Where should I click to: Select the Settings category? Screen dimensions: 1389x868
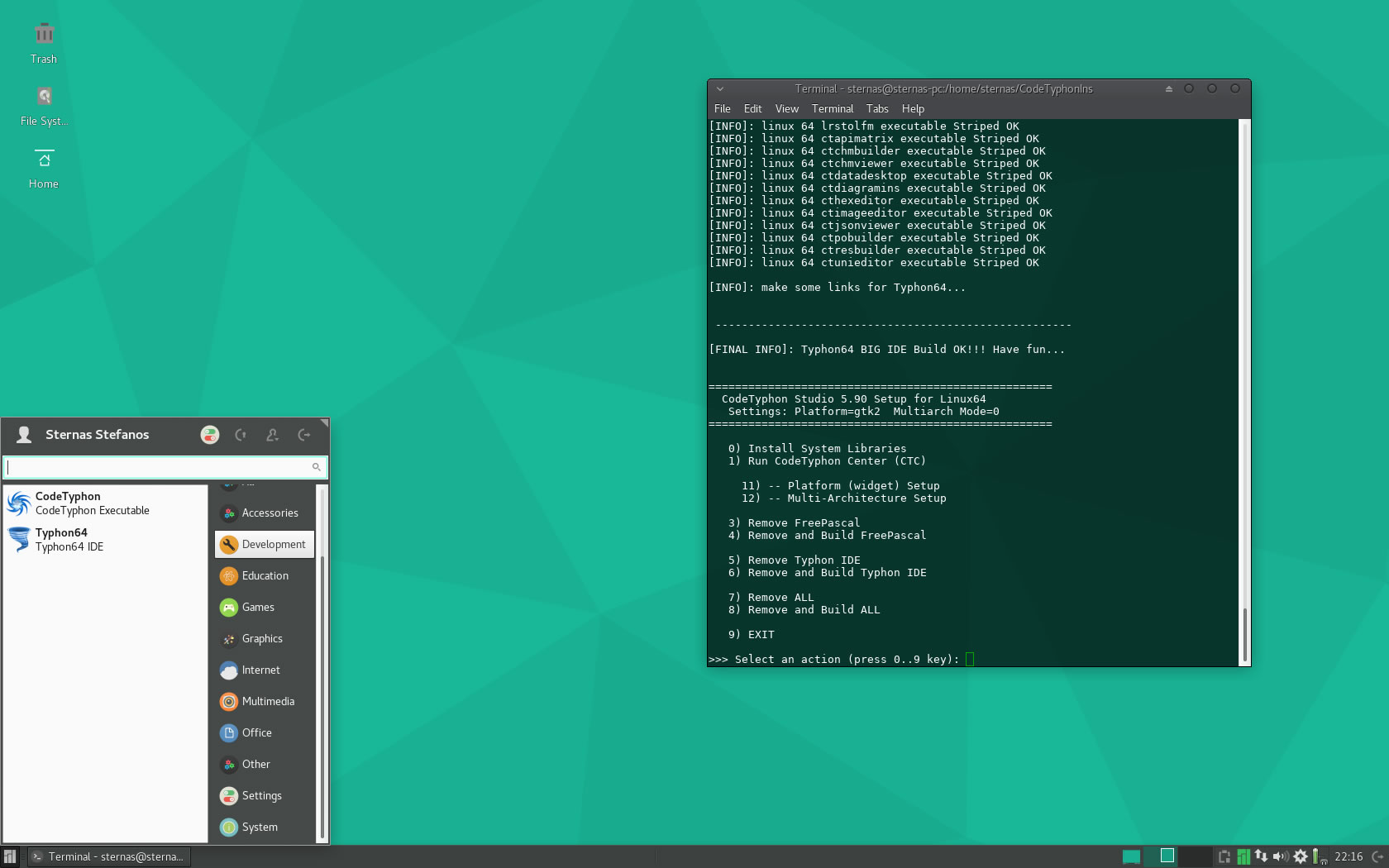[265, 796]
